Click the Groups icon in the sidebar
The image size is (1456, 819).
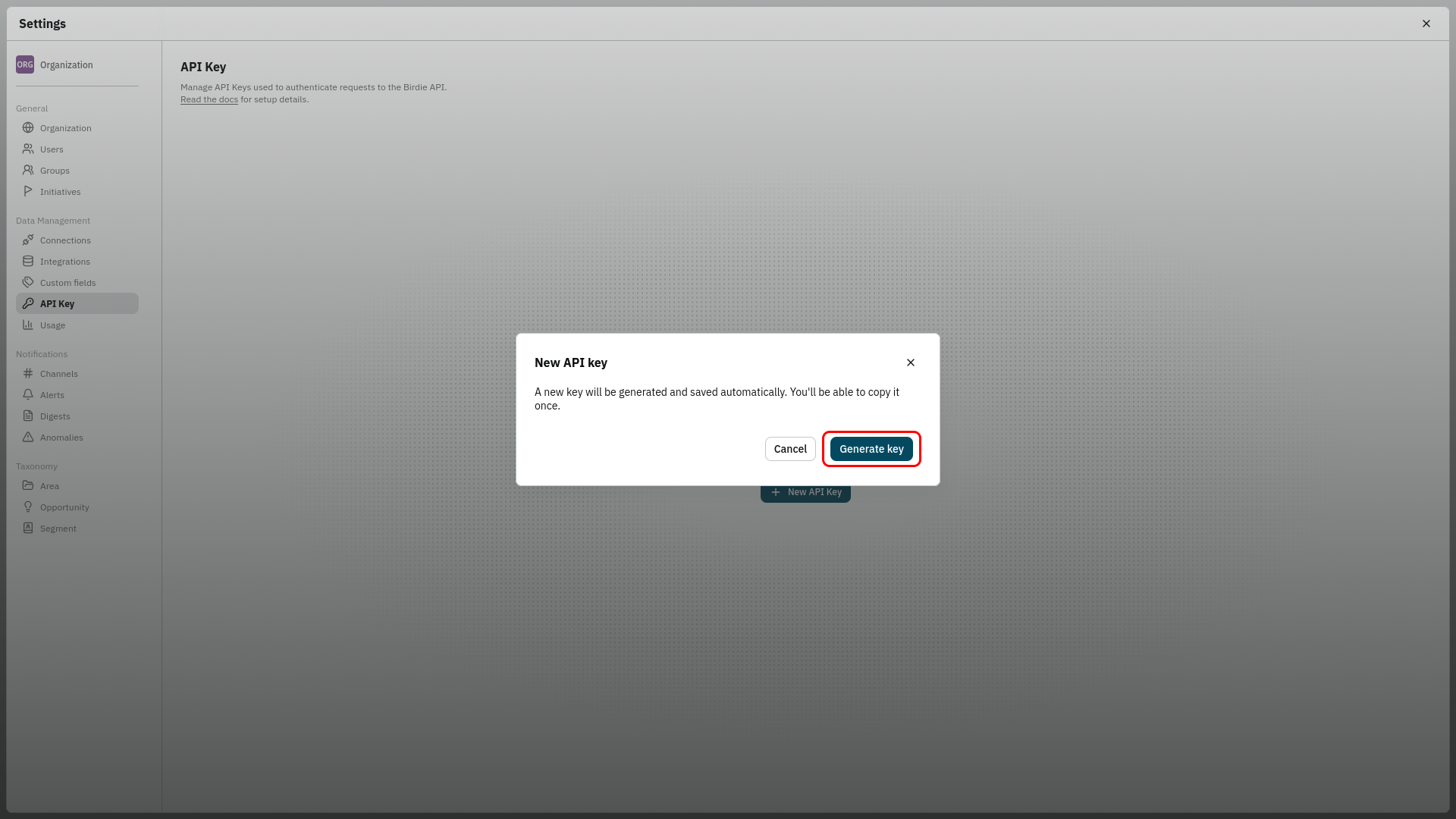[x=28, y=170]
